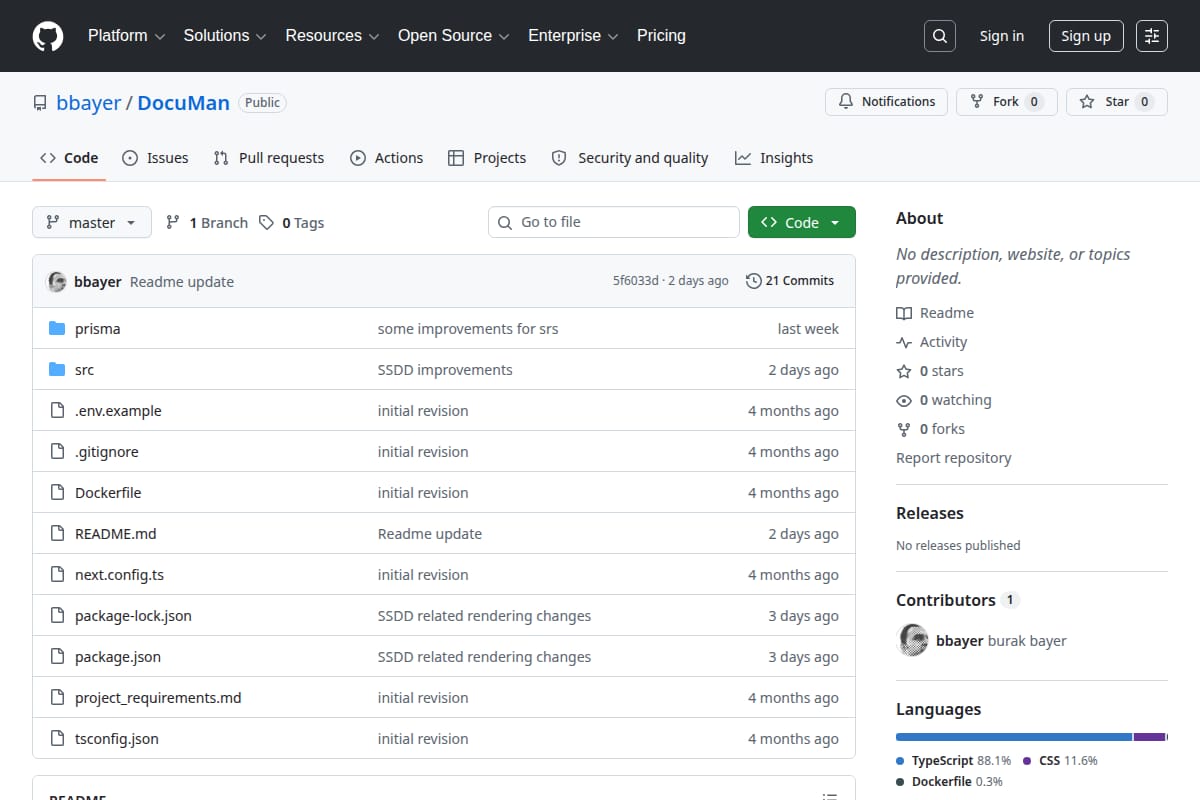Click the file icon beside next.config.ts

[57, 575]
